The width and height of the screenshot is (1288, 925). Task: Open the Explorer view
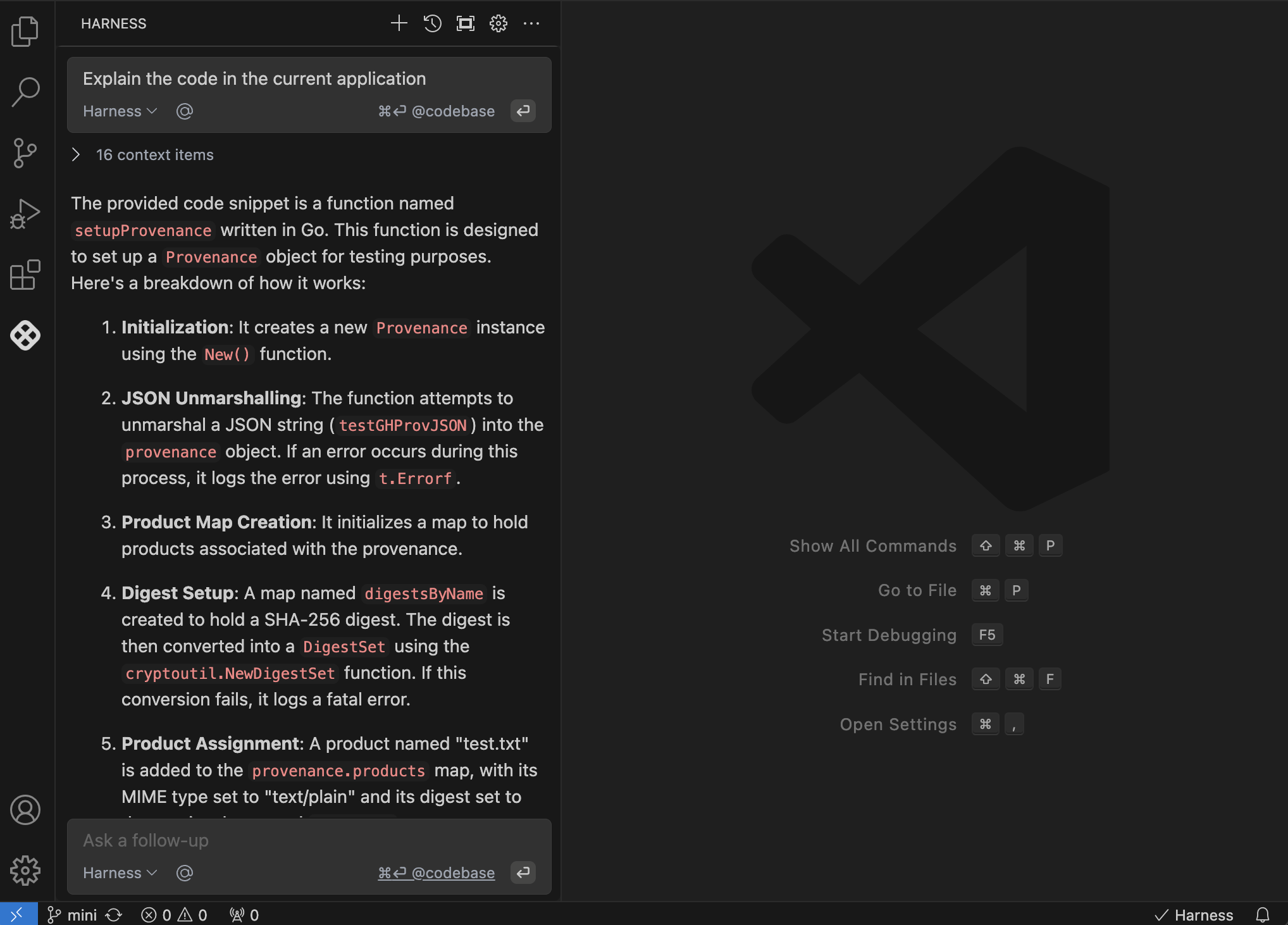(x=25, y=30)
